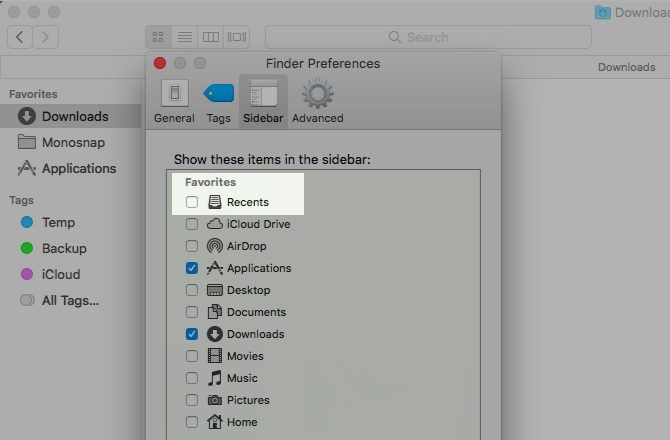
Task: Switch Finder to icon view
Action: pyautogui.click(x=158, y=37)
